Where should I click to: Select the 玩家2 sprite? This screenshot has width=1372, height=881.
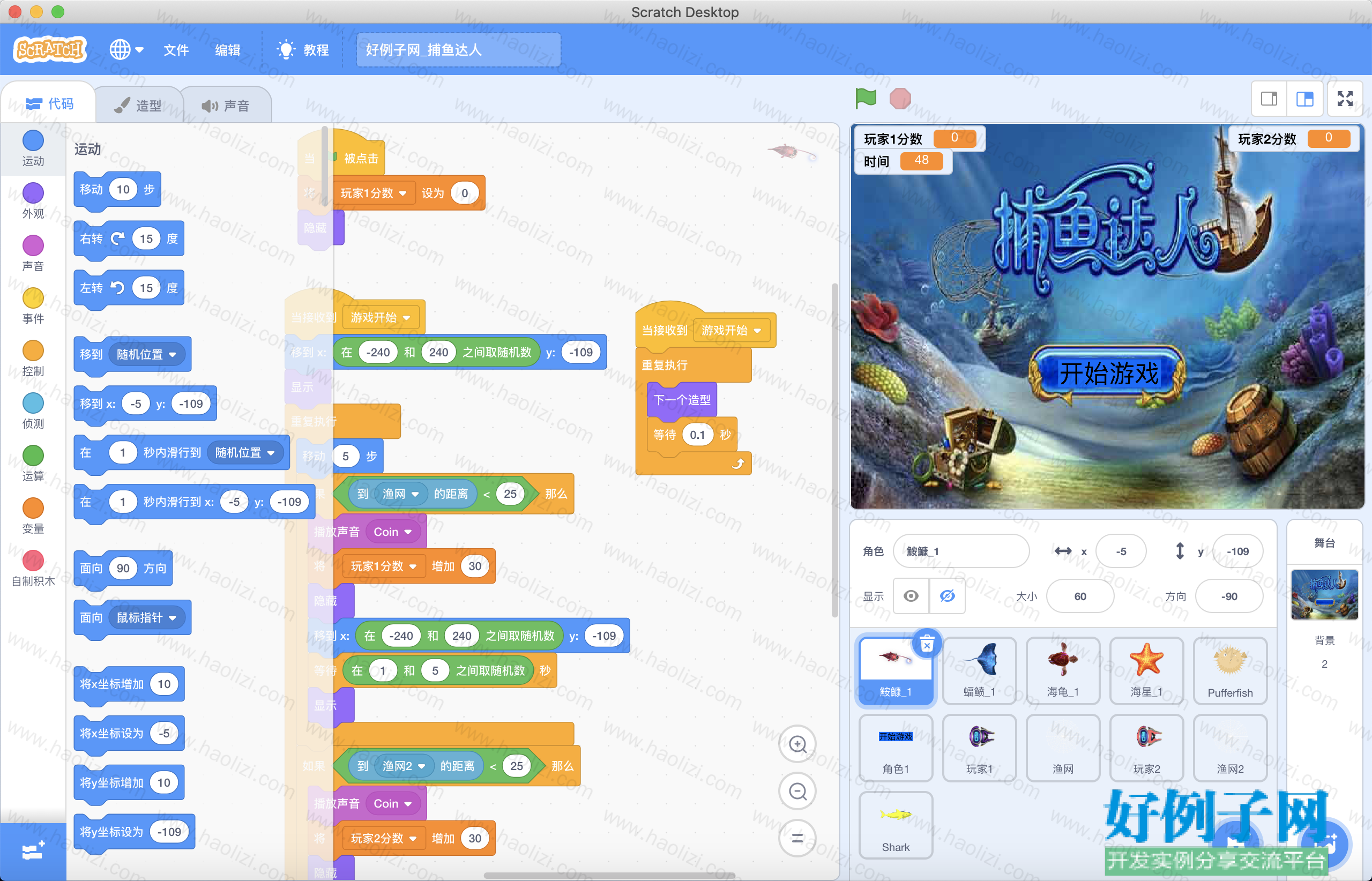coord(1146,748)
